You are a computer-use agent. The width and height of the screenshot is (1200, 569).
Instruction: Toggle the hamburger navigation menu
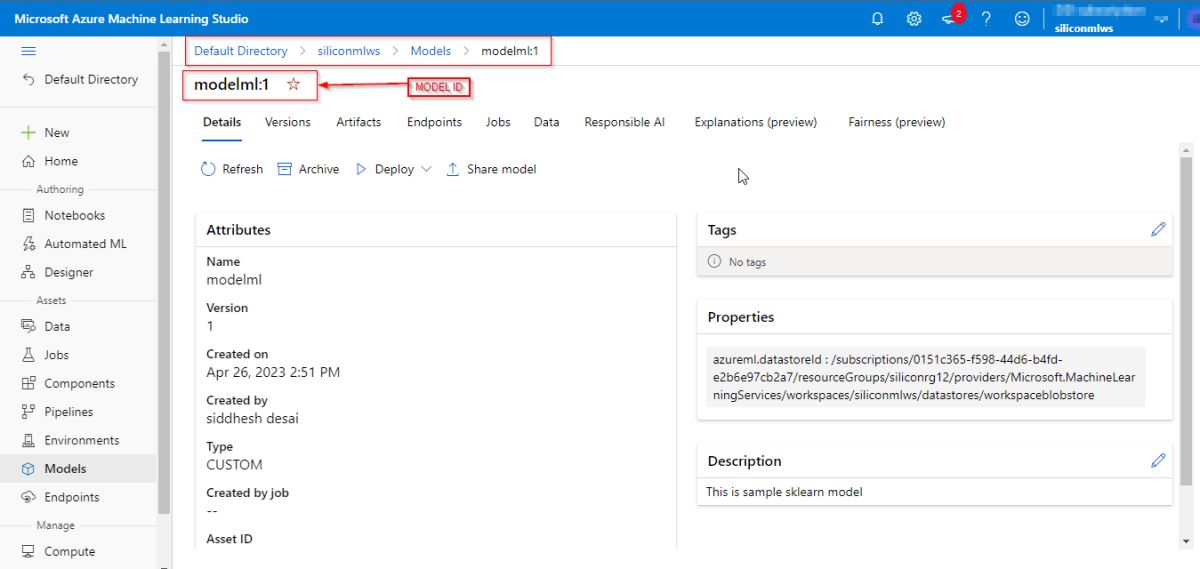point(28,51)
